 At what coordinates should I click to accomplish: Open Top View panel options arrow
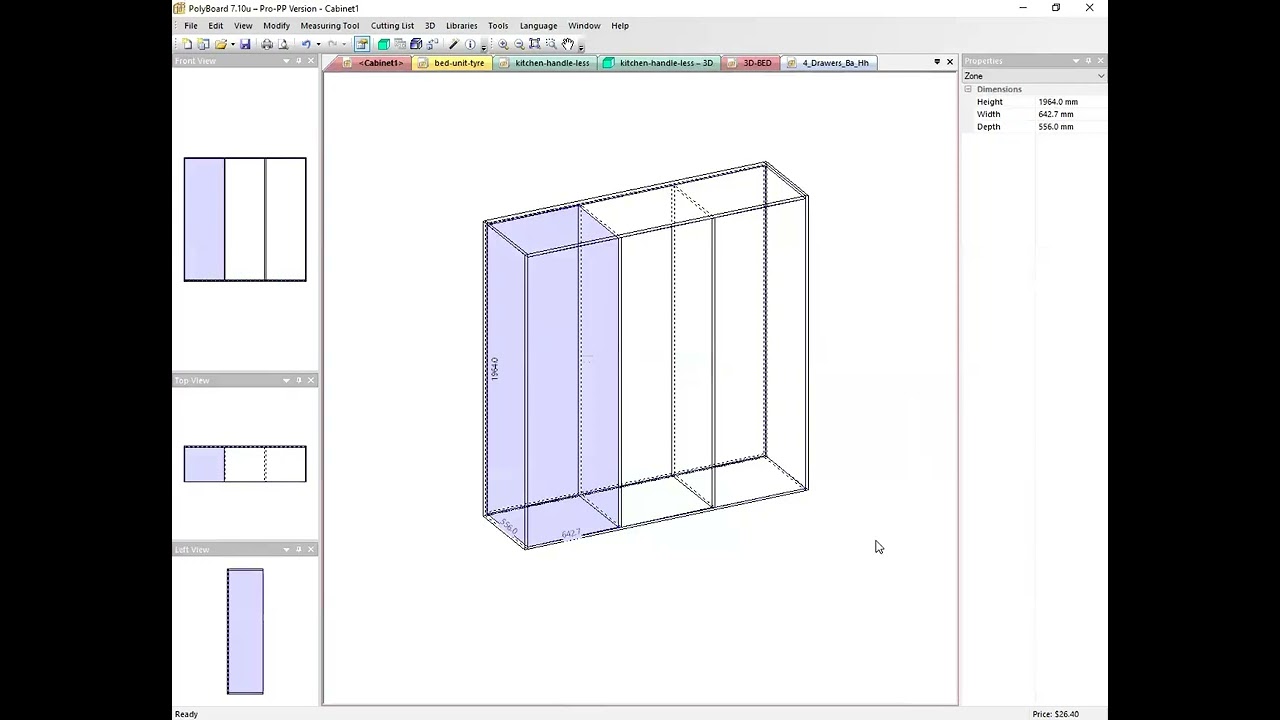click(x=286, y=380)
